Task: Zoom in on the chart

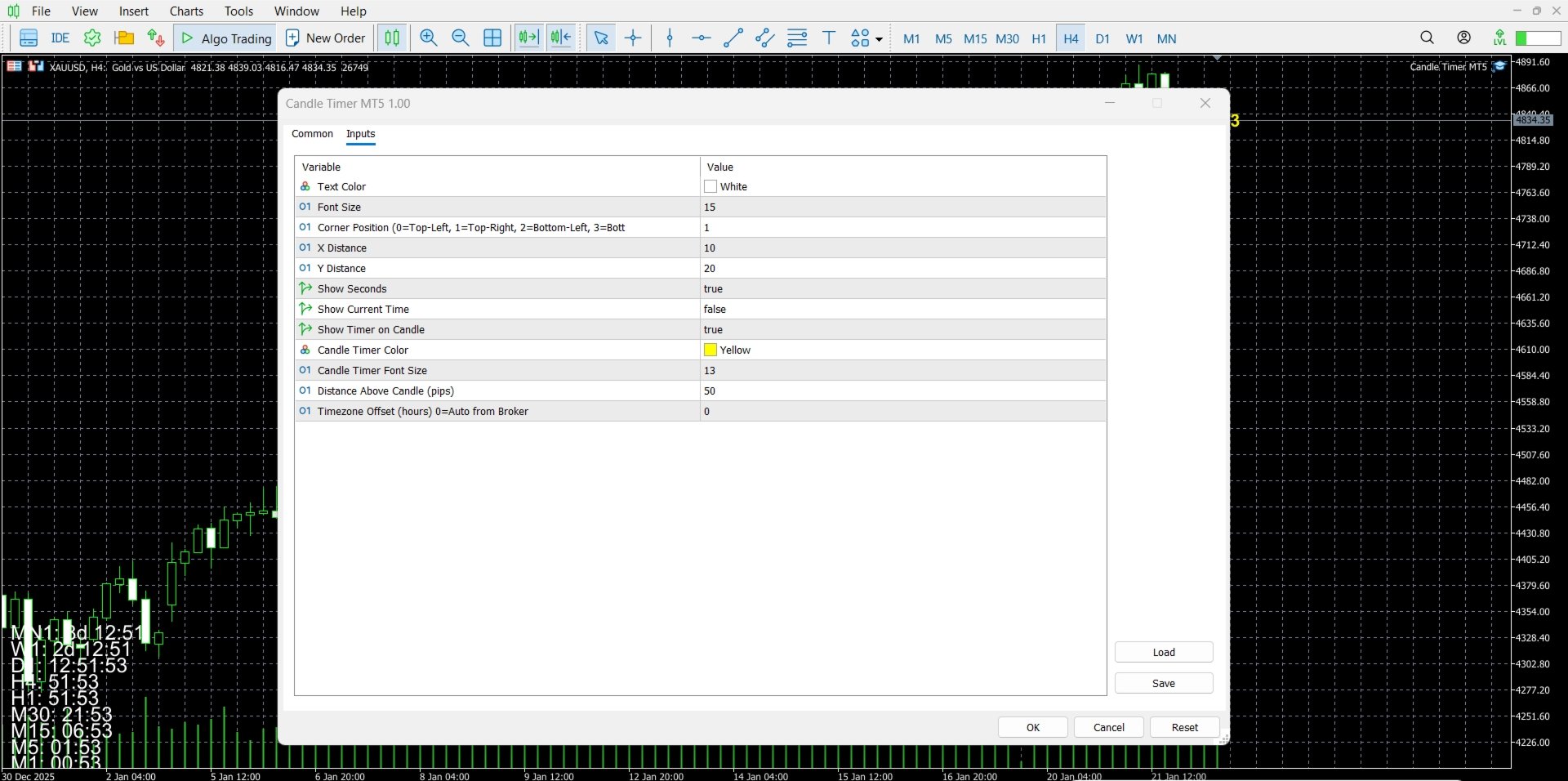Action: [429, 38]
